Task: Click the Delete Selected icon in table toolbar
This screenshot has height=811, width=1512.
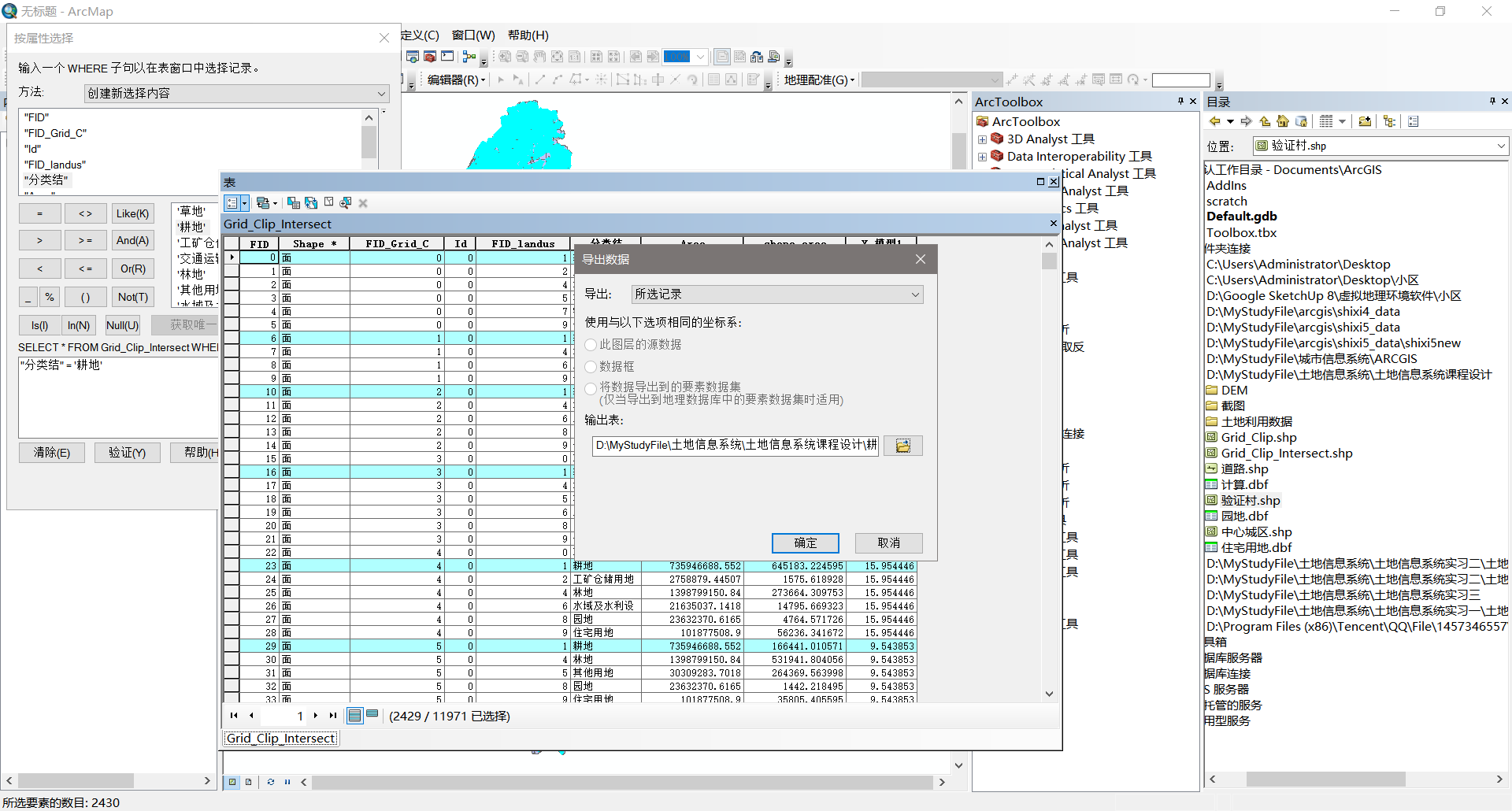Action: click(363, 203)
